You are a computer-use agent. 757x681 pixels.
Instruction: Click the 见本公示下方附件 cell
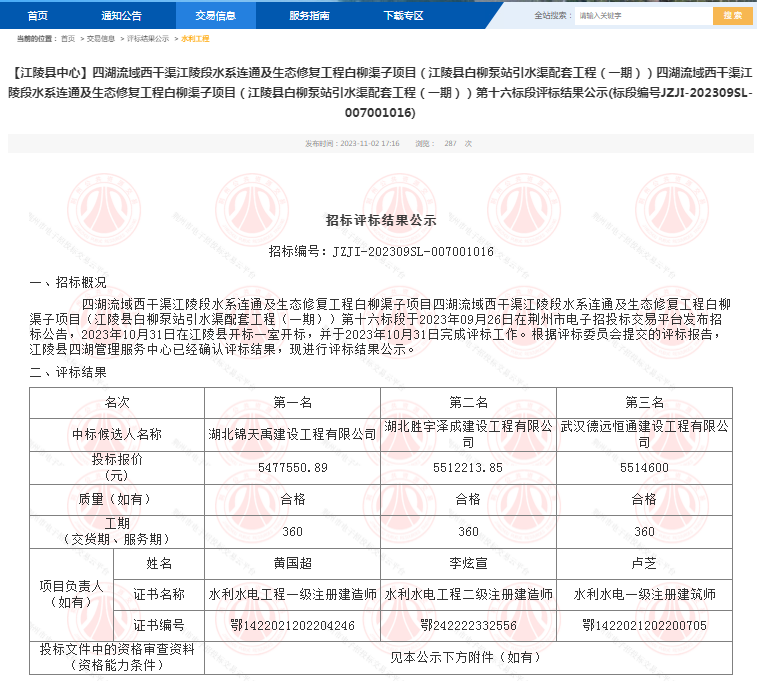click(468, 657)
